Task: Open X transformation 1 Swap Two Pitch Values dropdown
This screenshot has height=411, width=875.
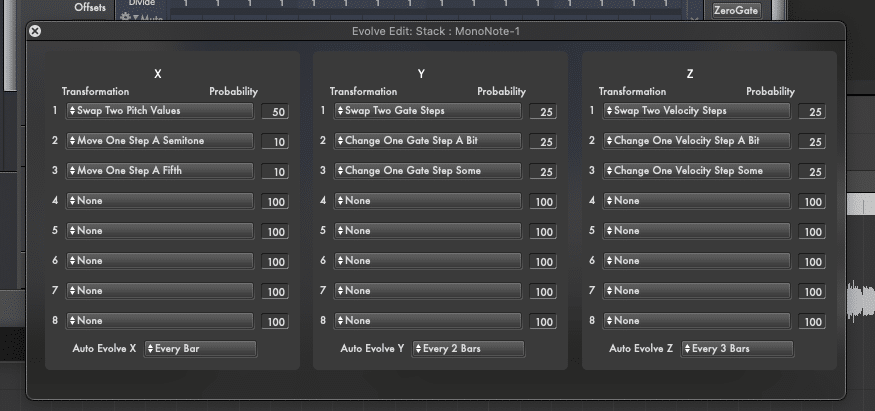Action: point(160,110)
